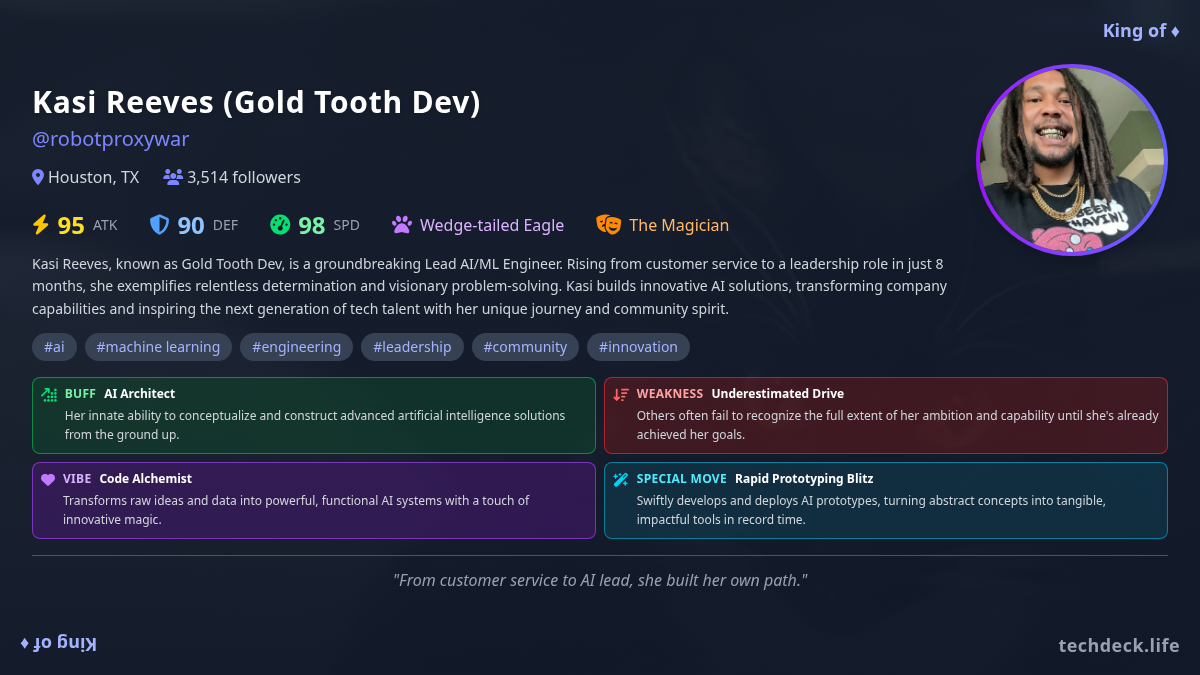
Task: Click the followers people icon
Action: pos(173,177)
